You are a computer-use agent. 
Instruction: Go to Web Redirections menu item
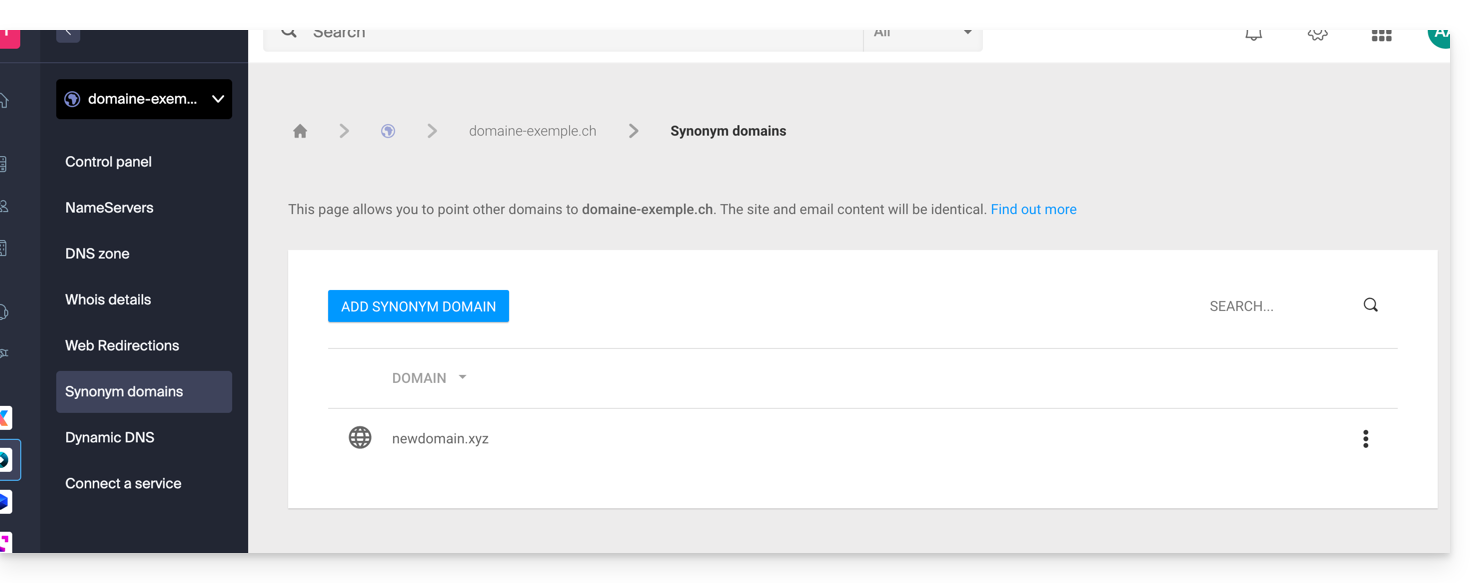point(122,346)
